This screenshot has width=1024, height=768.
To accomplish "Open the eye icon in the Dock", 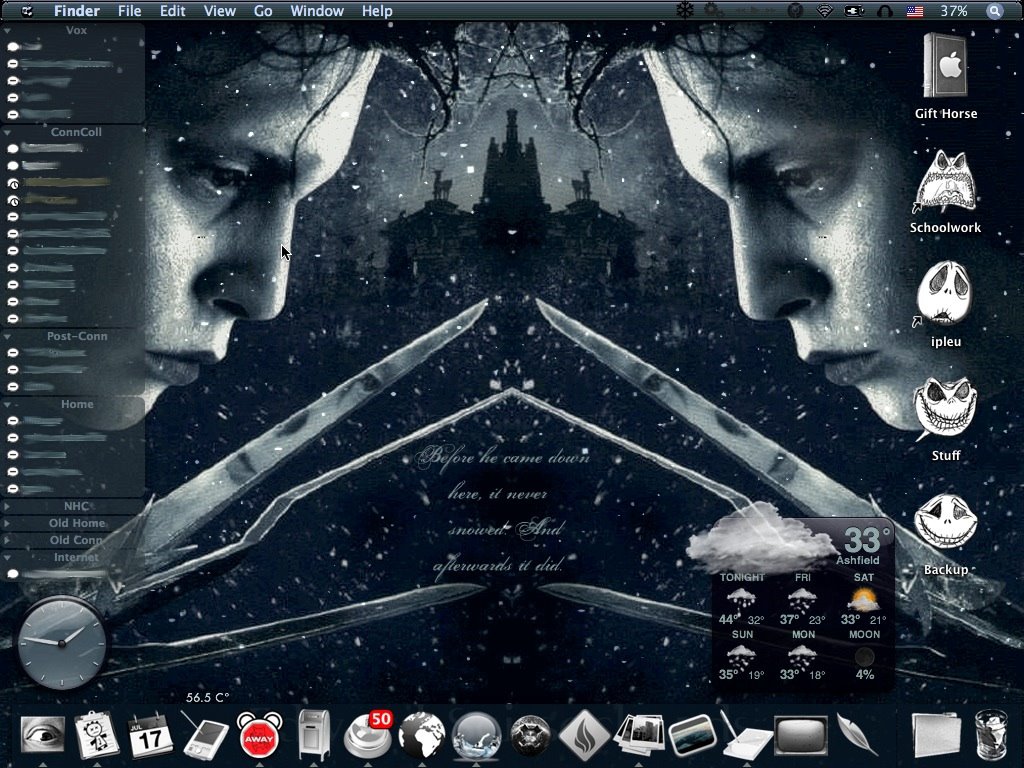I will pyautogui.click(x=42, y=734).
